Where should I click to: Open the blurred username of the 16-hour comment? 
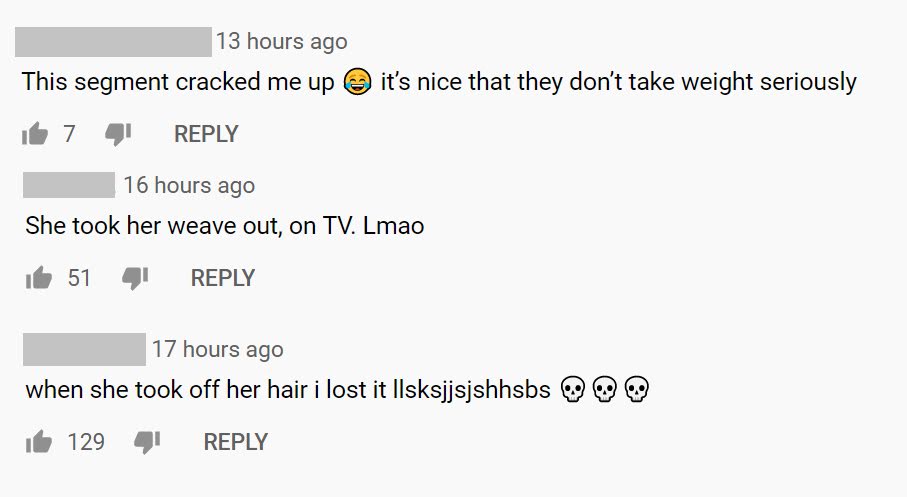pyautogui.click(x=69, y=185)
